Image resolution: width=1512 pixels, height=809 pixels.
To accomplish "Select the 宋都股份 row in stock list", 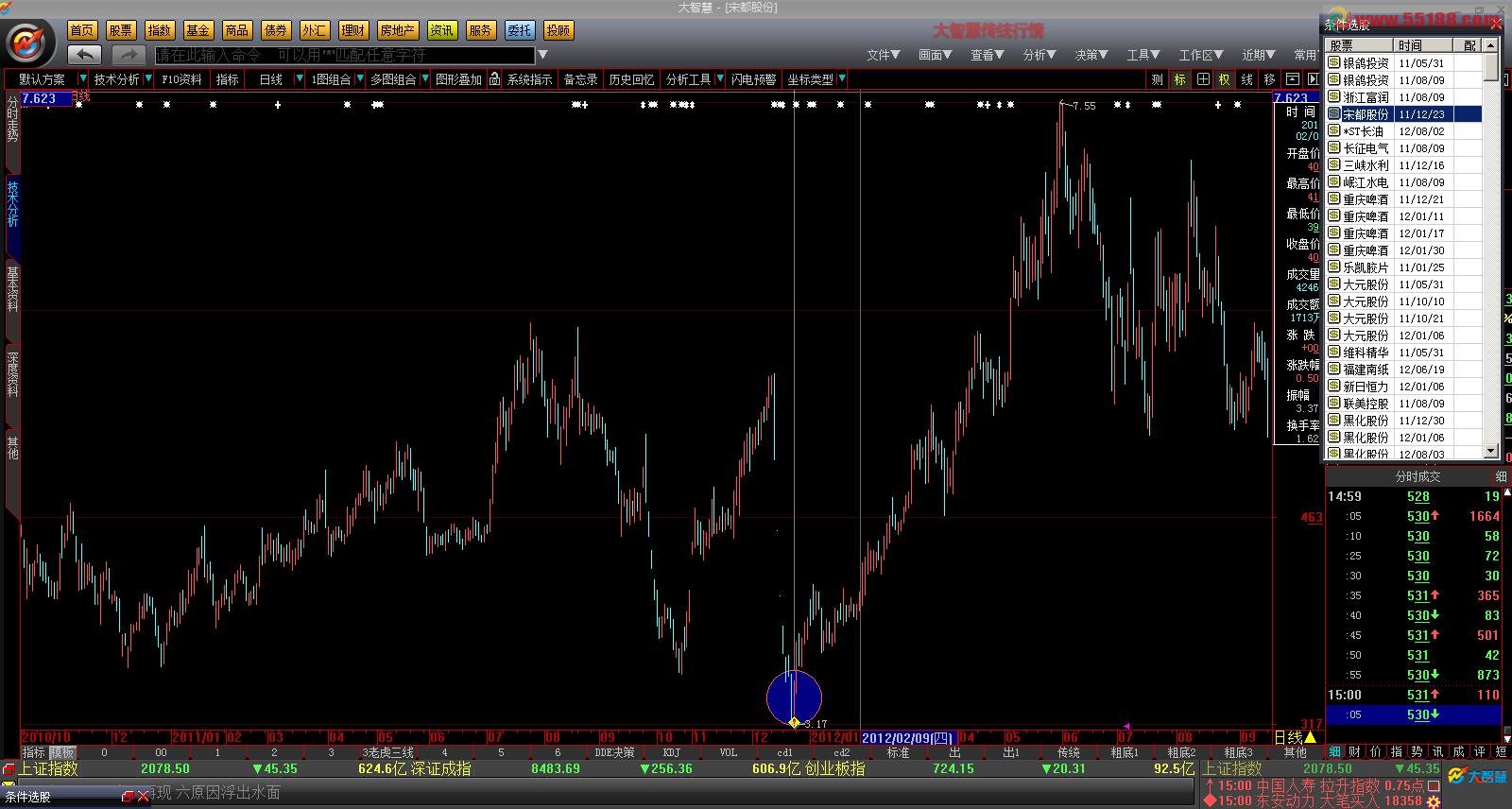I will click(1404, 114).
